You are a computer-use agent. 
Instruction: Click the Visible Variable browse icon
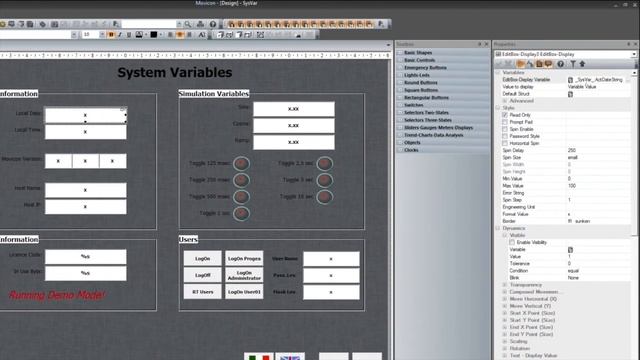pyautogui.click(x=570, y=250)
